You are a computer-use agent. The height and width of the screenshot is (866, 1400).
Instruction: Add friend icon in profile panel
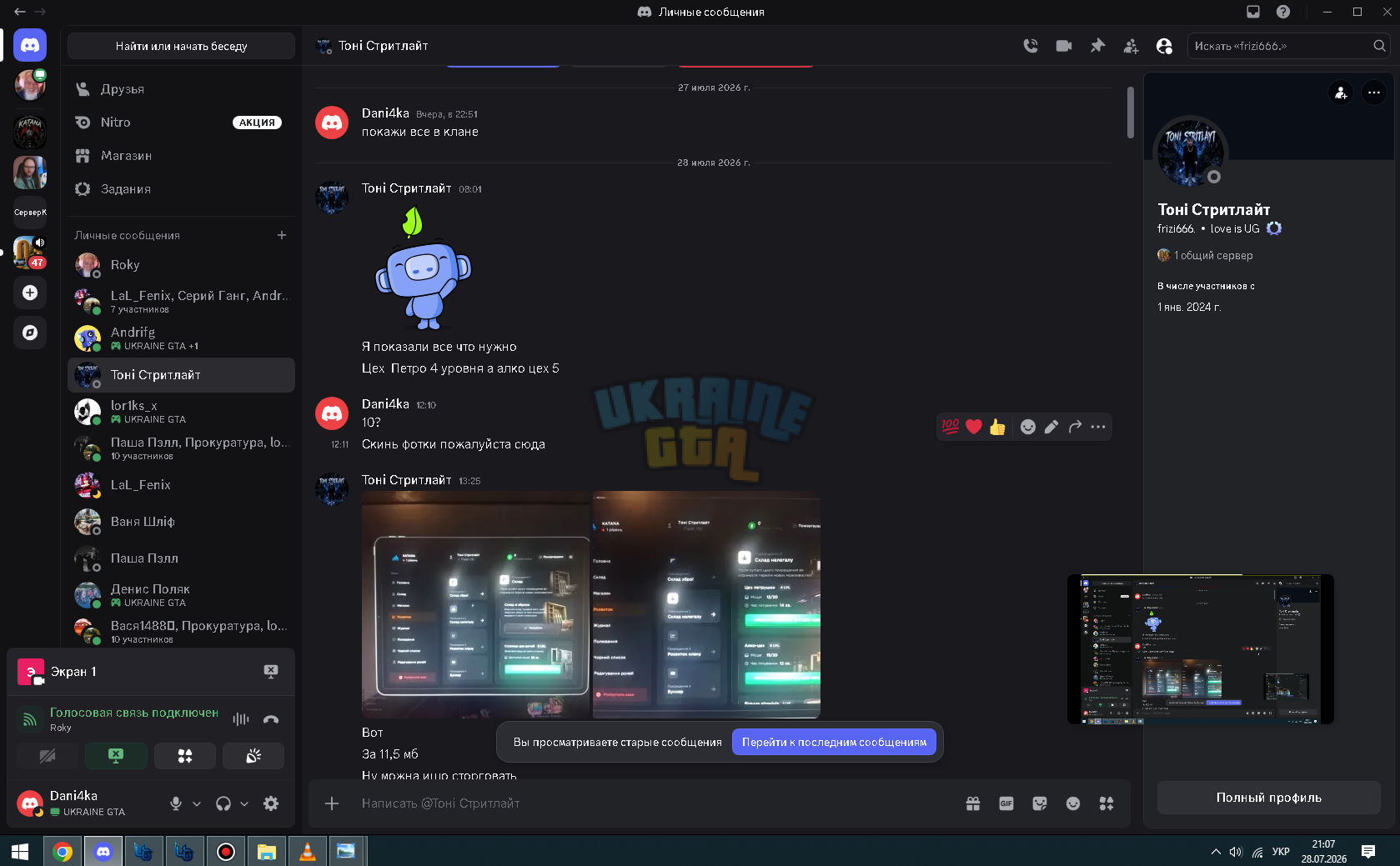1340,93
